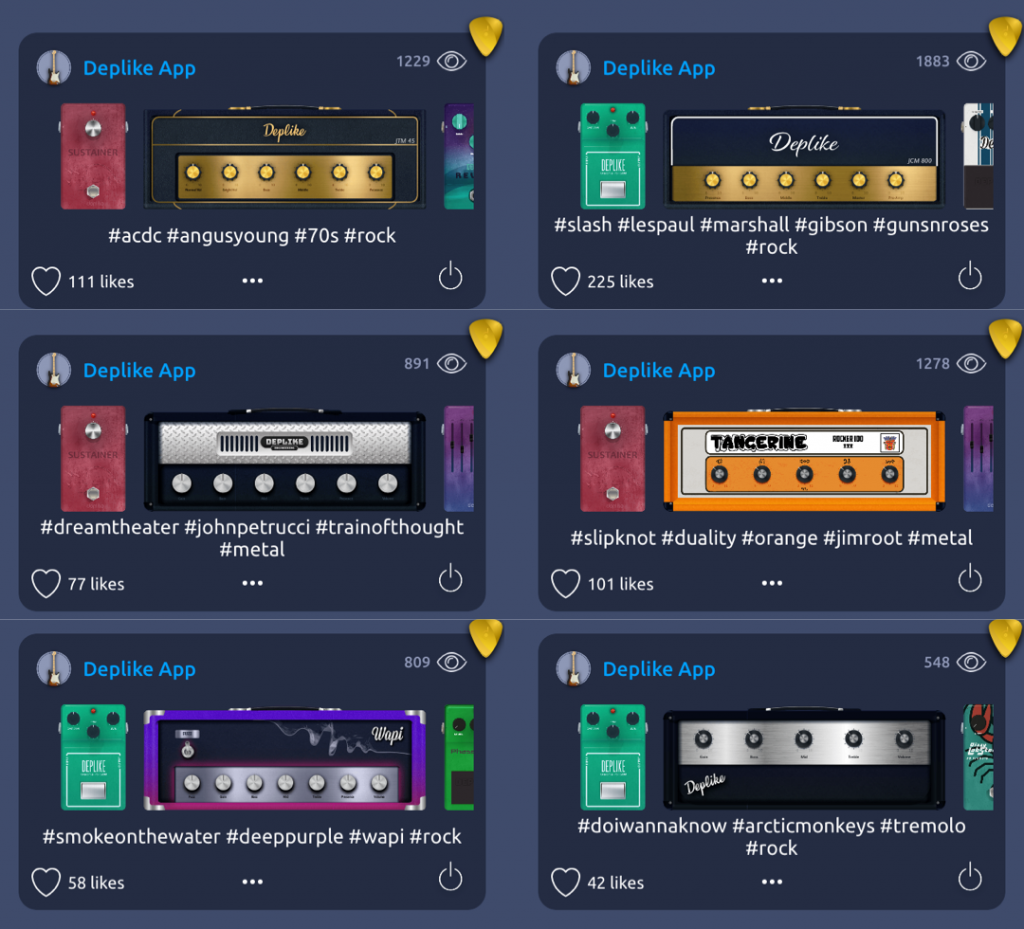Click eye views icon next to 1883
Screen dimensions: 1024x929
[971, 61]
